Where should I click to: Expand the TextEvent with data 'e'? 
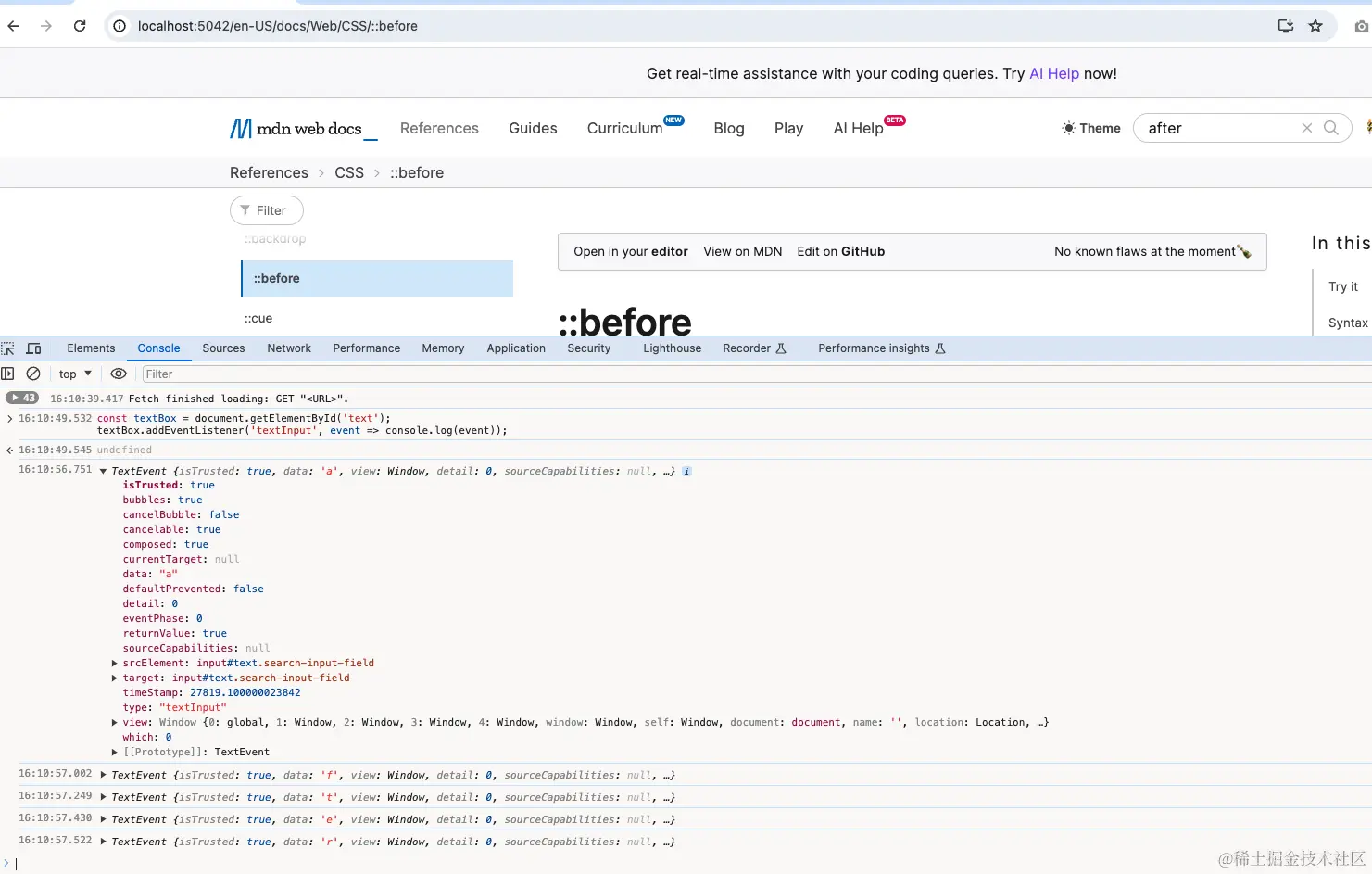pyautogui.click(x=103, y=819)
